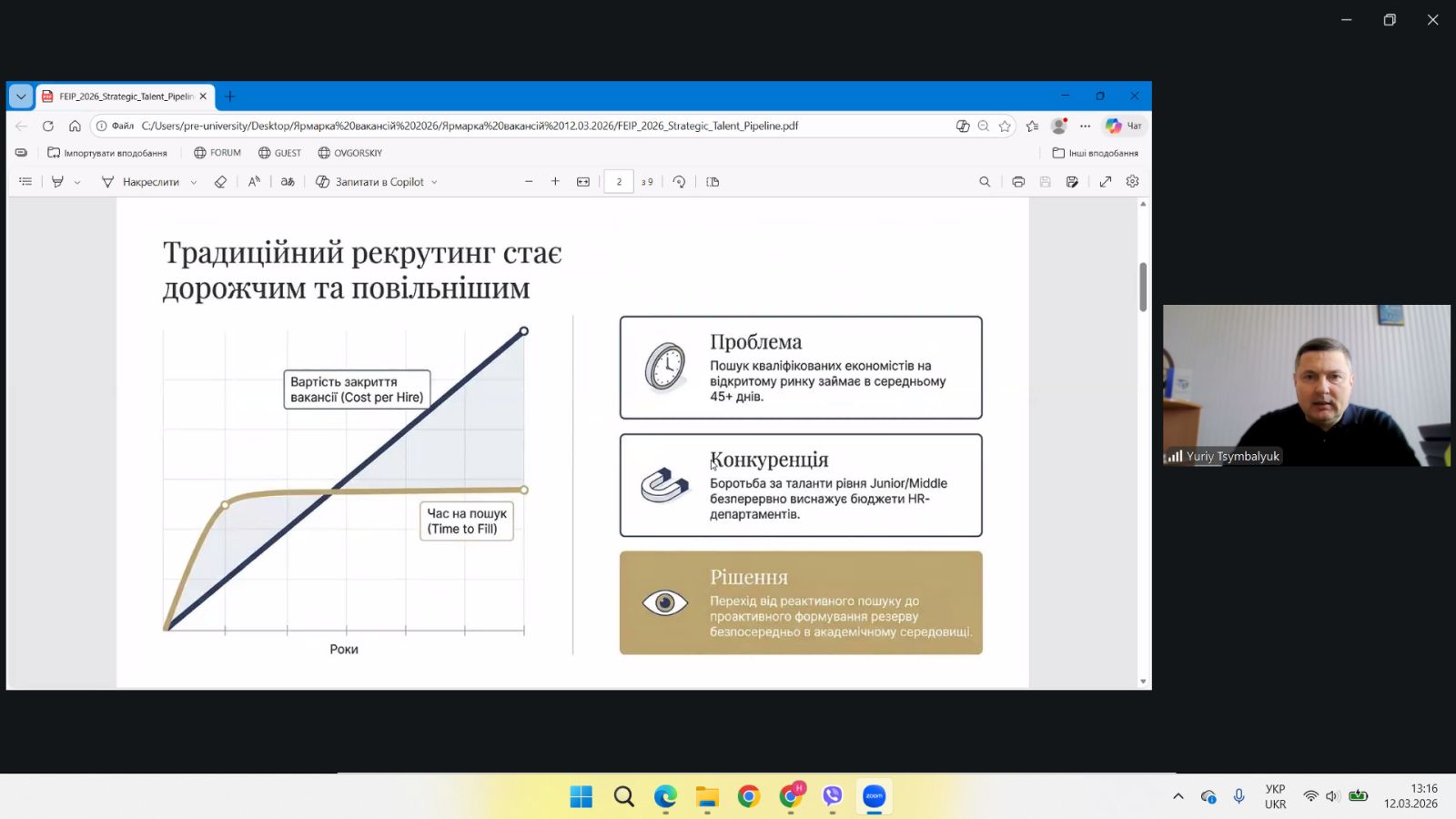Screen dimensions: 1456x819
Task: Select the eraser tool in PDF toolbar
Action: 220,182
